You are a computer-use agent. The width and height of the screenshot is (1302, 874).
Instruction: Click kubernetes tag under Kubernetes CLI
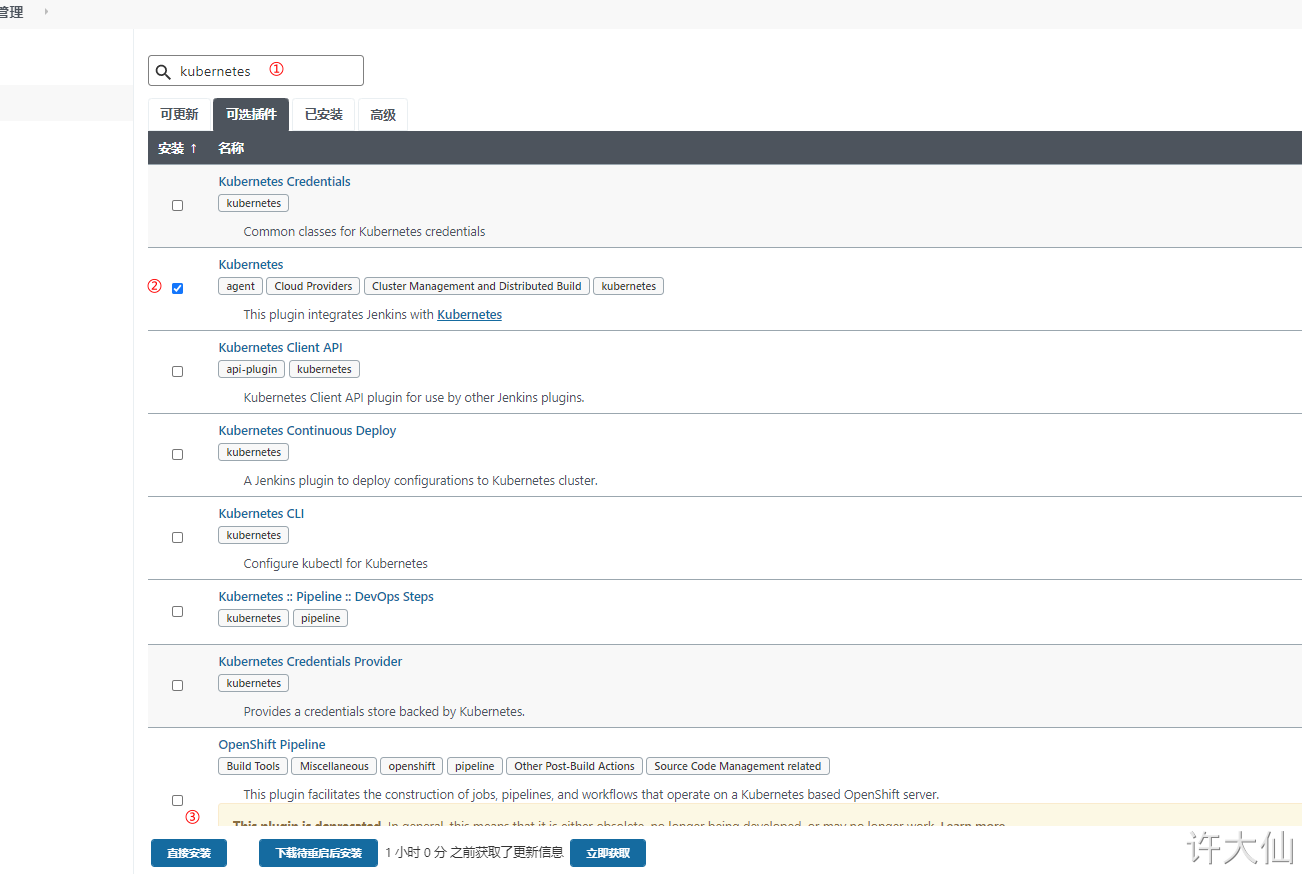point(254,535)
